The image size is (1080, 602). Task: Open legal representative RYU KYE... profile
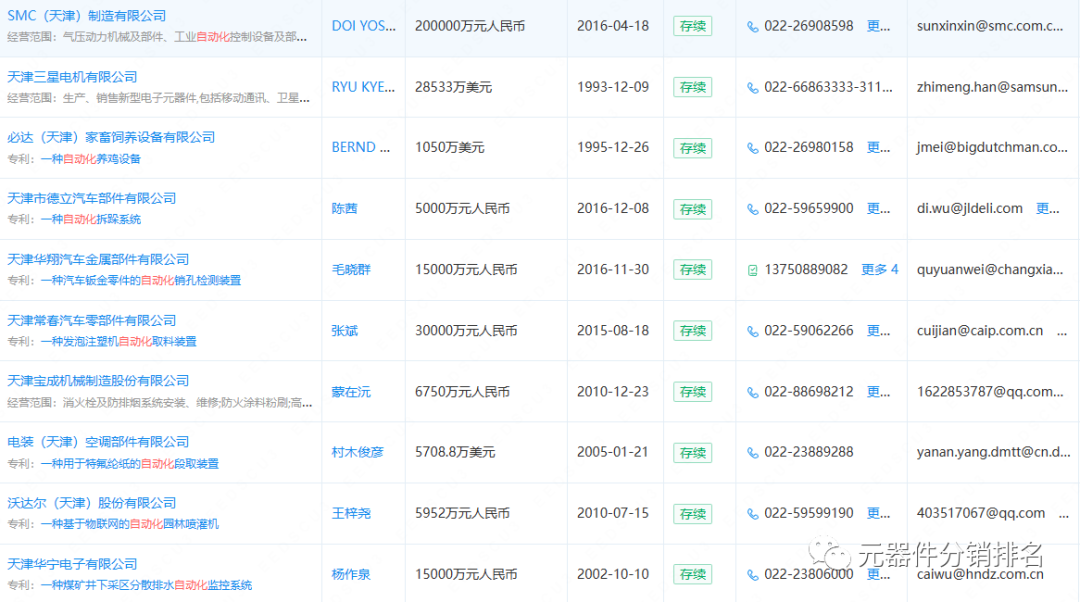tap(363, 87)
